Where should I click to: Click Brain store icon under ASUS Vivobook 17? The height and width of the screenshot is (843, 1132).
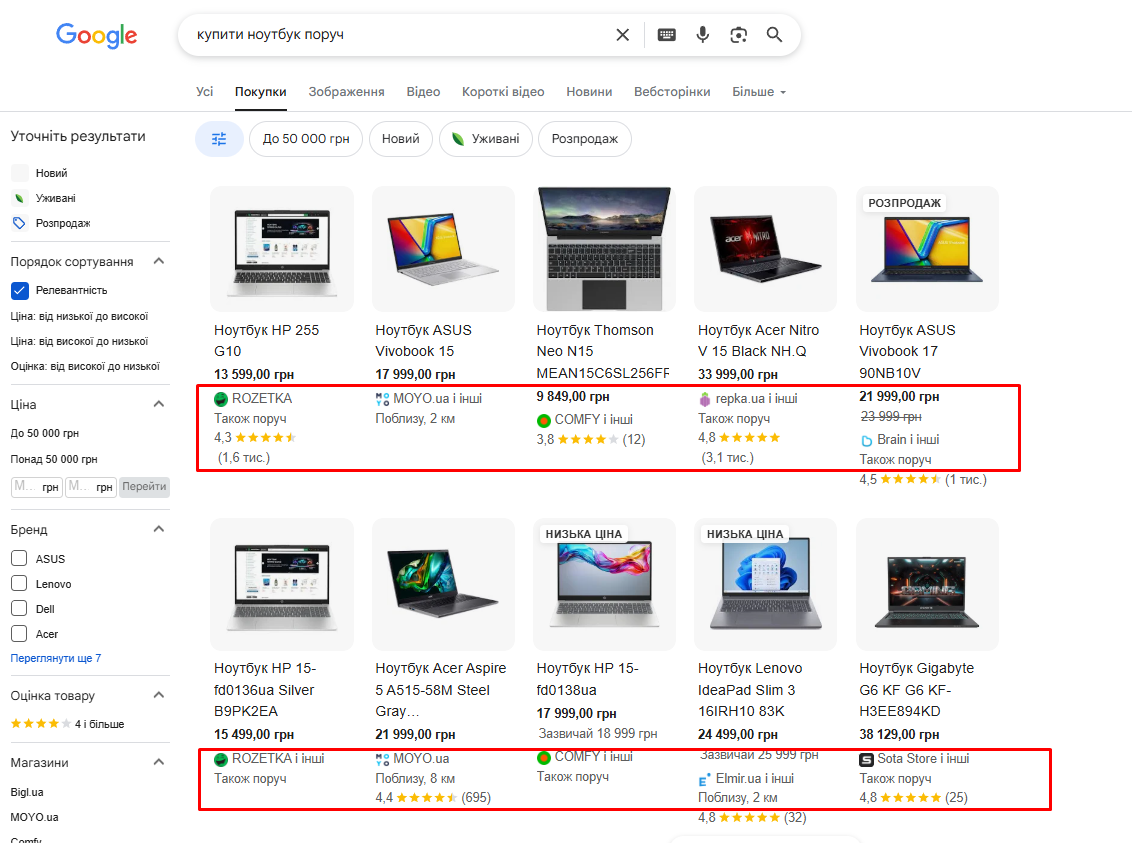(x=866, y=440)
